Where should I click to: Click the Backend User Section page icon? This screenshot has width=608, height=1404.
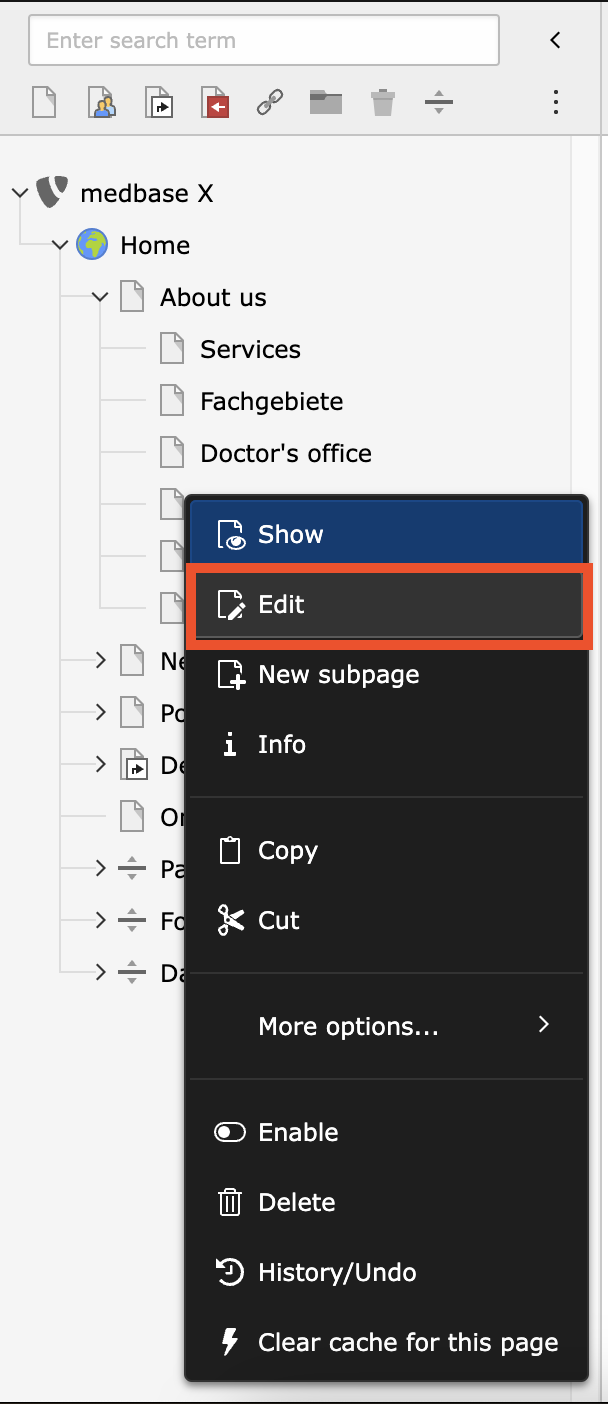coord(102,102)
